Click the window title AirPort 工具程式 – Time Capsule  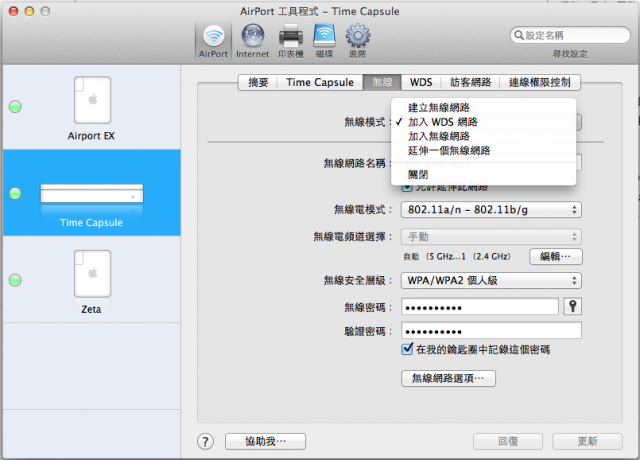point(320,11)
